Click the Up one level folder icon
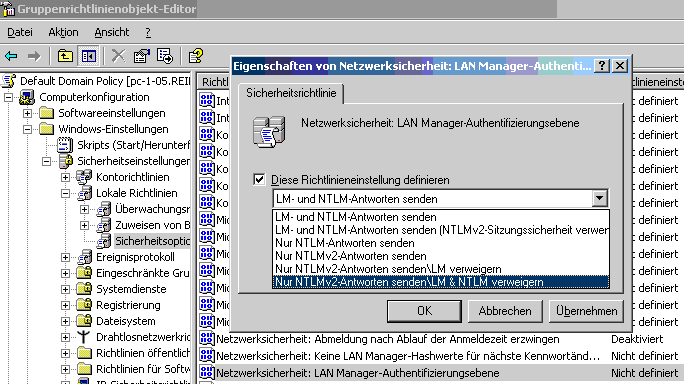Screen dimensions: 684x384 [x=65, y=56]
